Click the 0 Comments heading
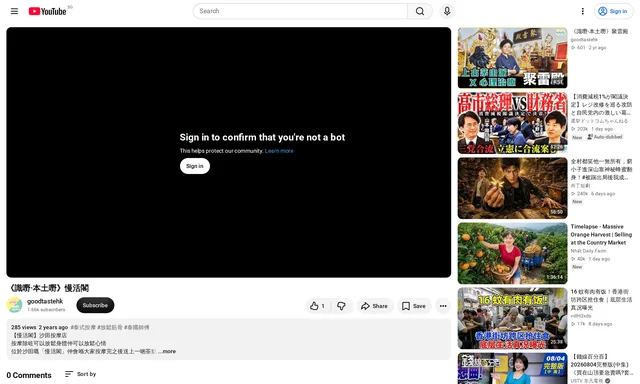The width and height of the screenshot is (640, 384). click(29, 375)
